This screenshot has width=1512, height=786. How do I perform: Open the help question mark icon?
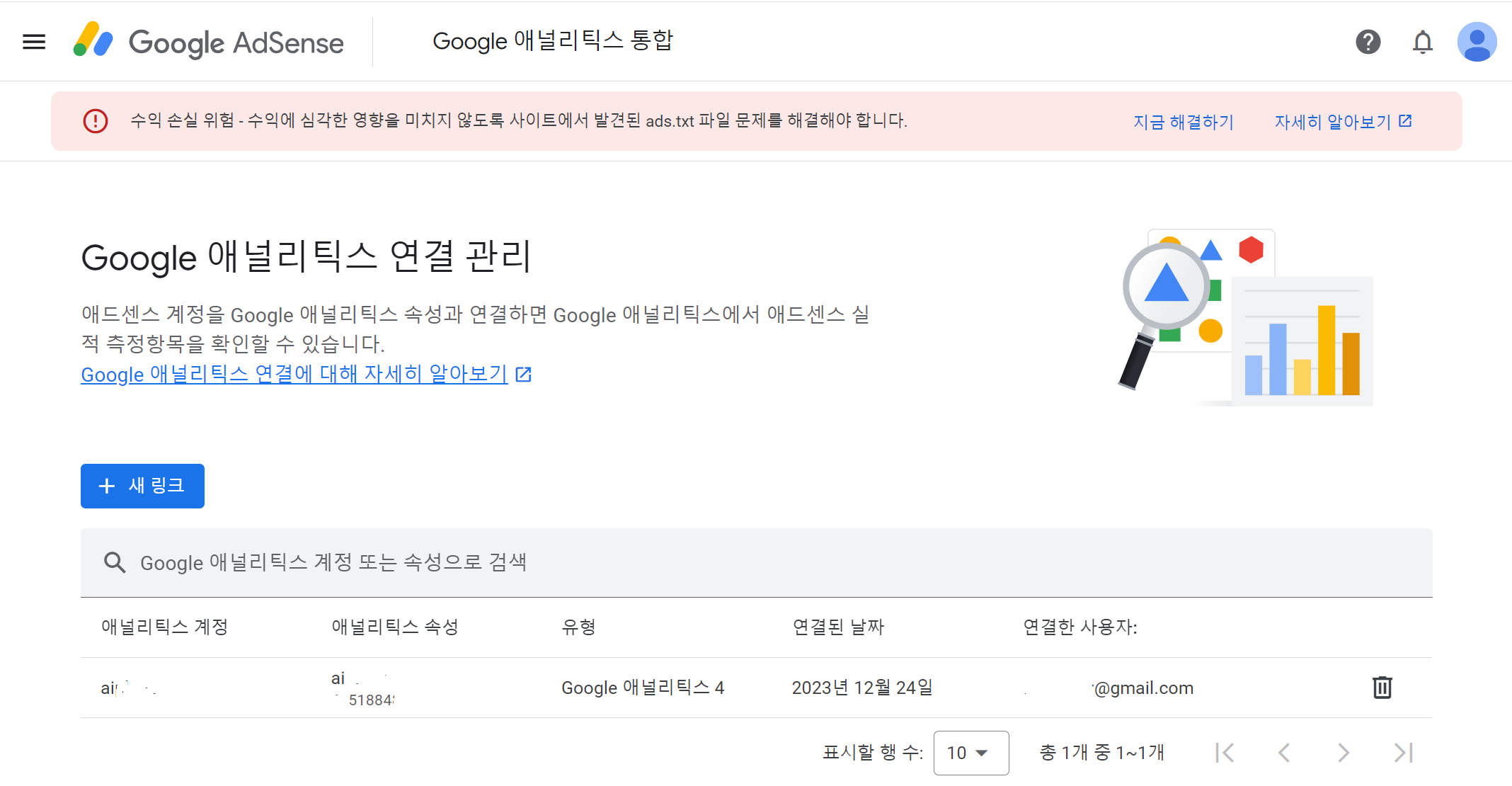(x=1368, y=42)
